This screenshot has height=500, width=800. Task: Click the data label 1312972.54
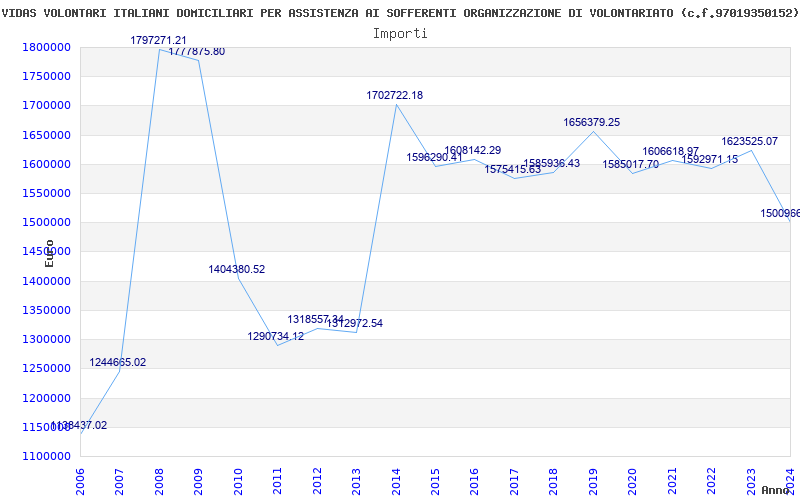pyautogui.click(x=355, y=323)
